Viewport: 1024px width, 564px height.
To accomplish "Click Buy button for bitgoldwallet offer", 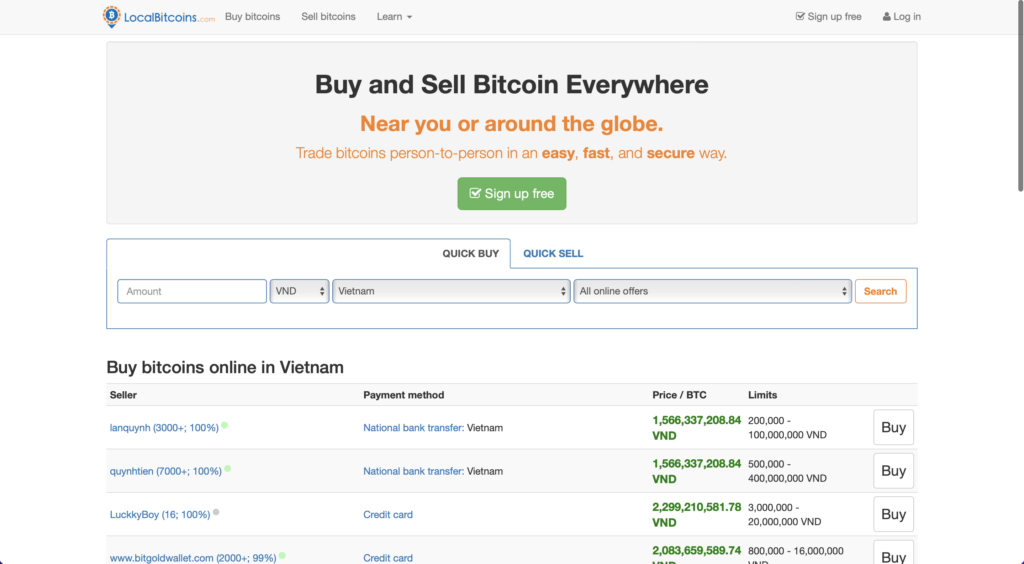I will pyautogui.click(x=893, y=554).
